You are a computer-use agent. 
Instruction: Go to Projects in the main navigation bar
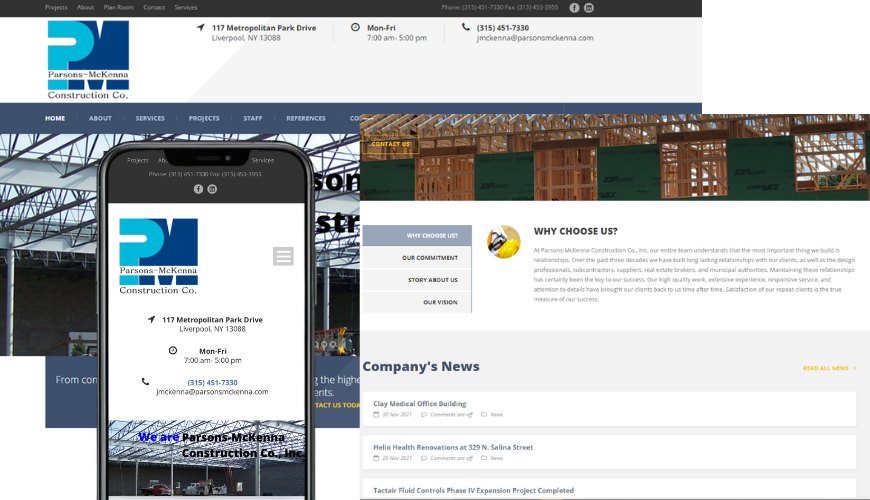tap(204, 118)
